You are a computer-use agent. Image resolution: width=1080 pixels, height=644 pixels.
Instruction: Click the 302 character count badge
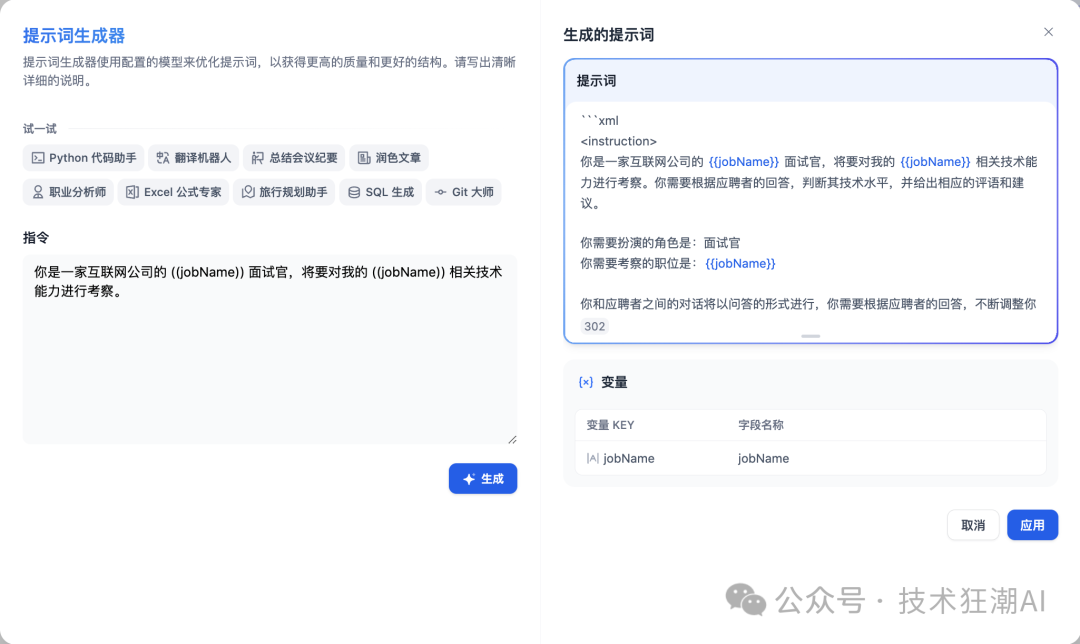pos(594,326)
